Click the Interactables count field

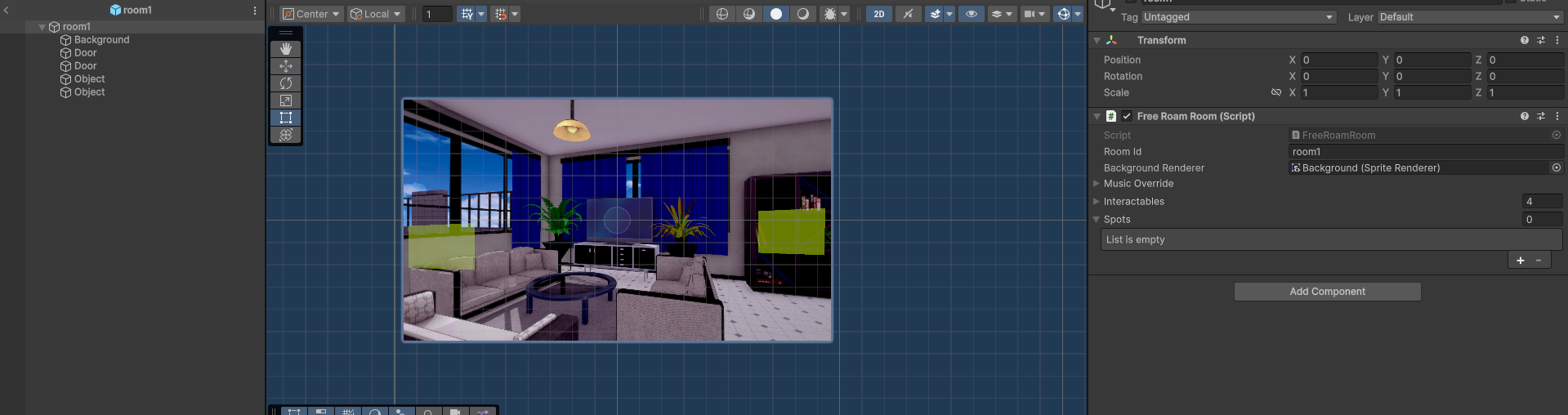pyautogui.click(x=1543, y=202)
